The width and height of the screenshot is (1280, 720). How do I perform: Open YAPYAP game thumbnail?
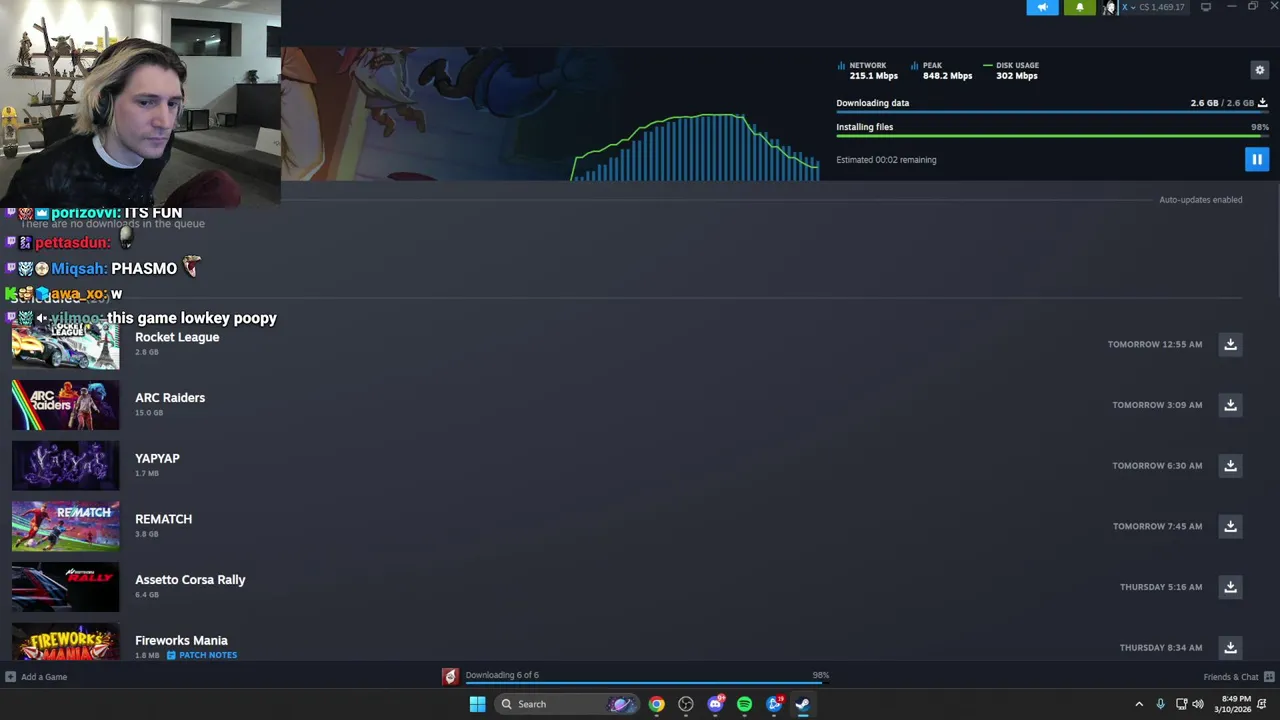tap(65, 465)
